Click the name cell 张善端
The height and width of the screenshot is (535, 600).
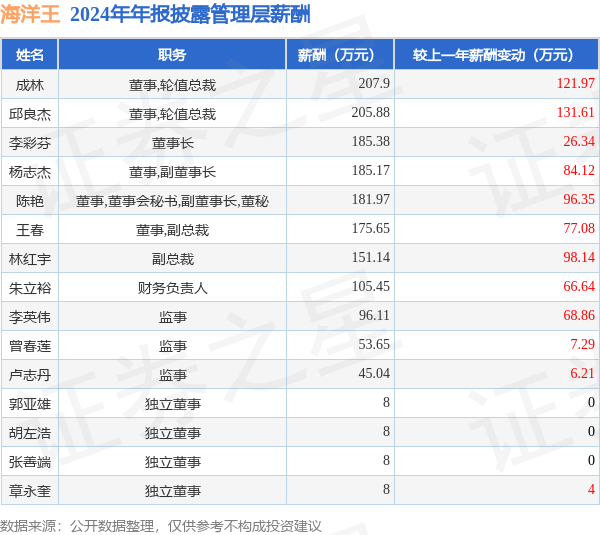tap(30, 462)
